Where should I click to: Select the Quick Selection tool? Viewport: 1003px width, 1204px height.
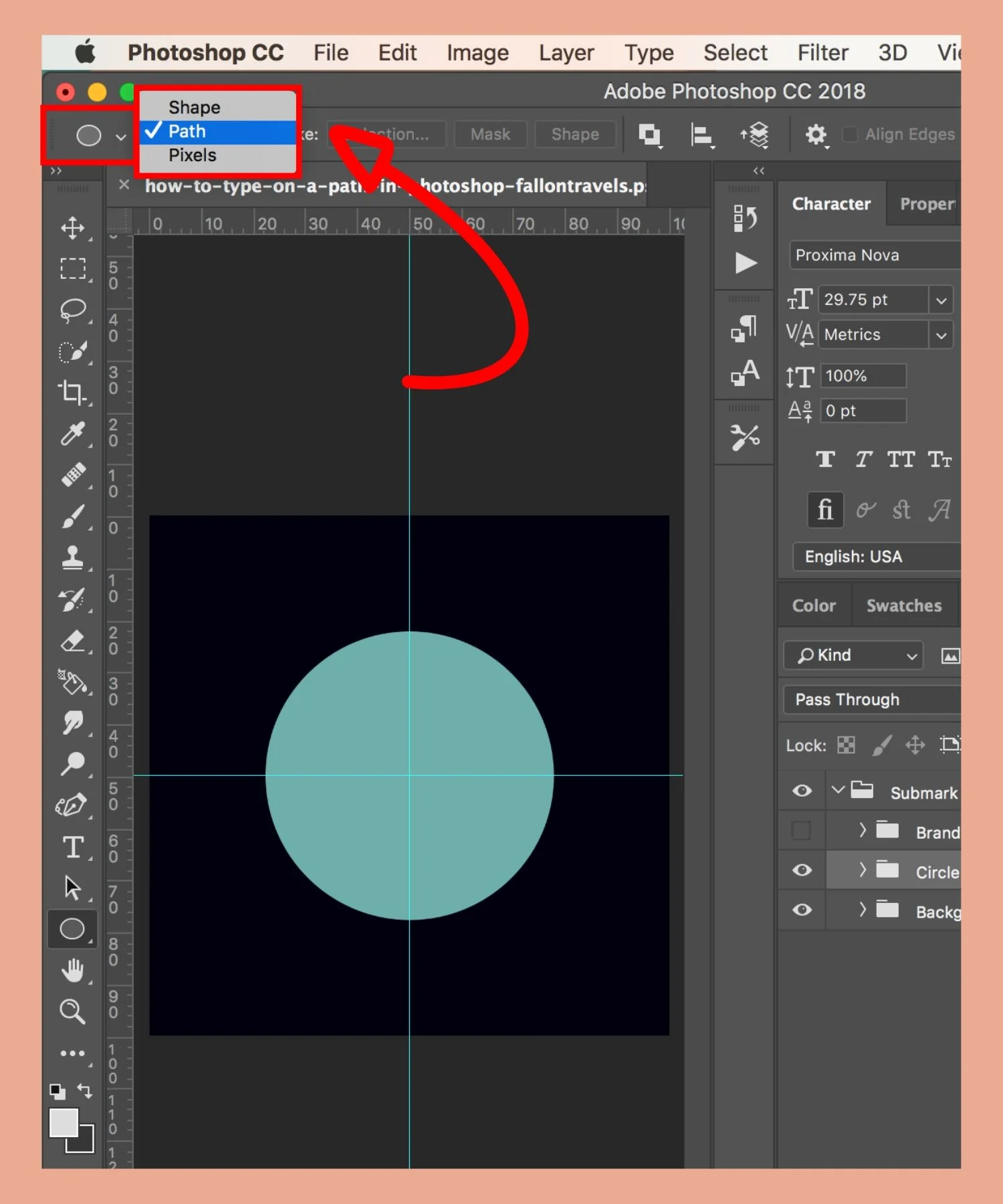(x=73, y=352)
